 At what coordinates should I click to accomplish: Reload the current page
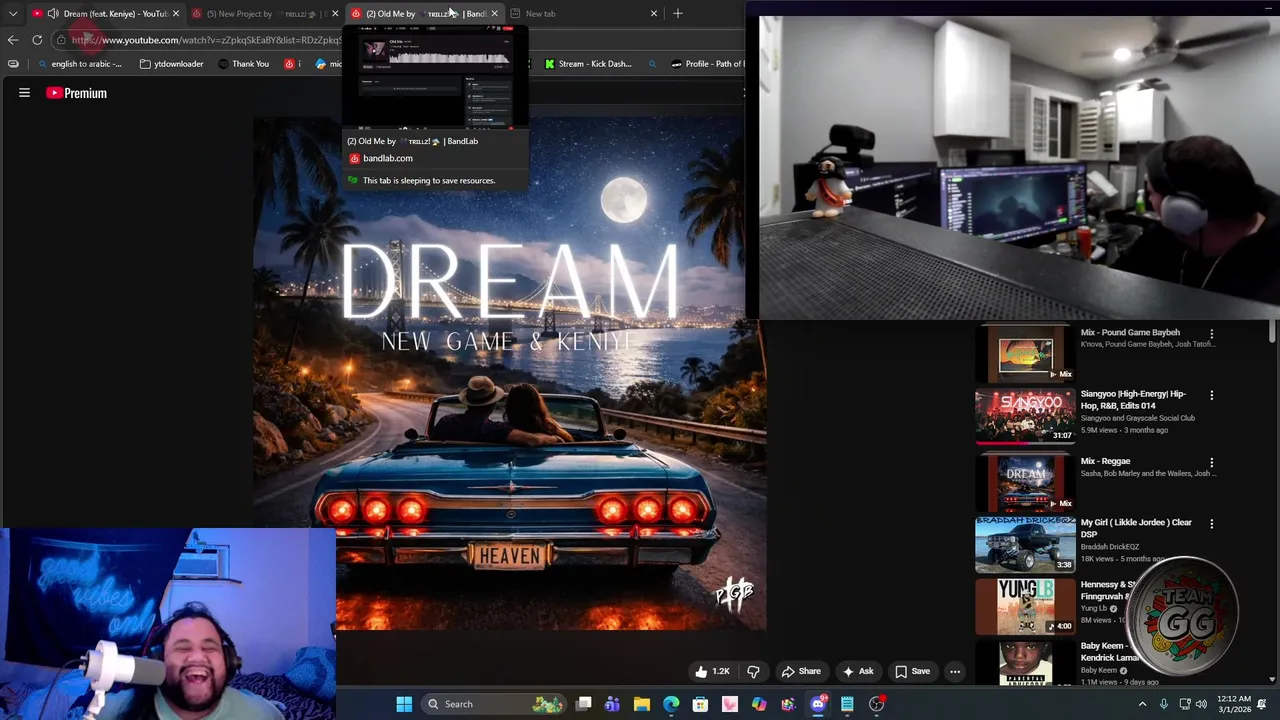coord(37,40)
